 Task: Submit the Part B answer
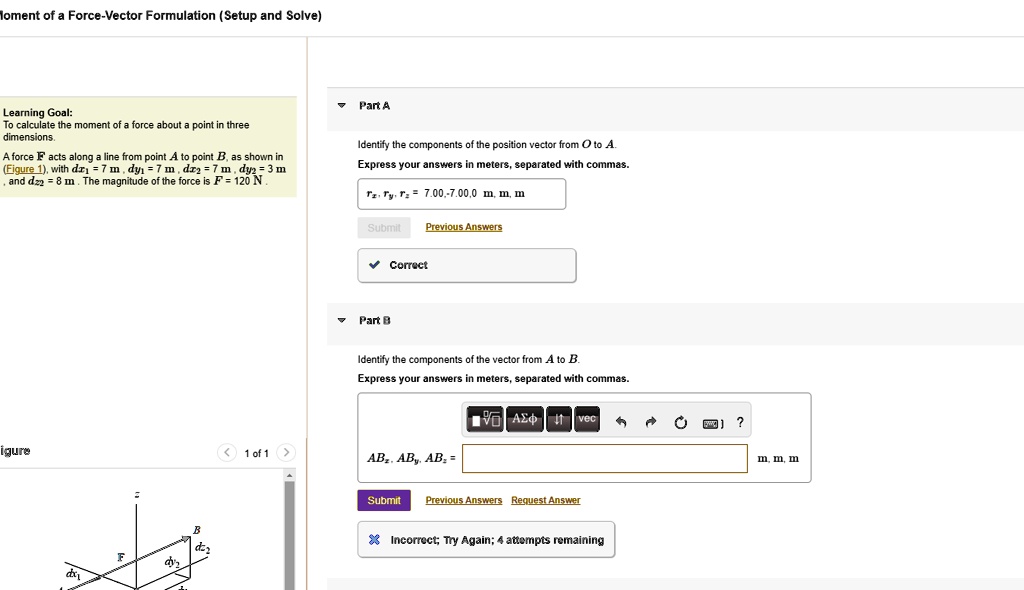click(x=384, y=500)
